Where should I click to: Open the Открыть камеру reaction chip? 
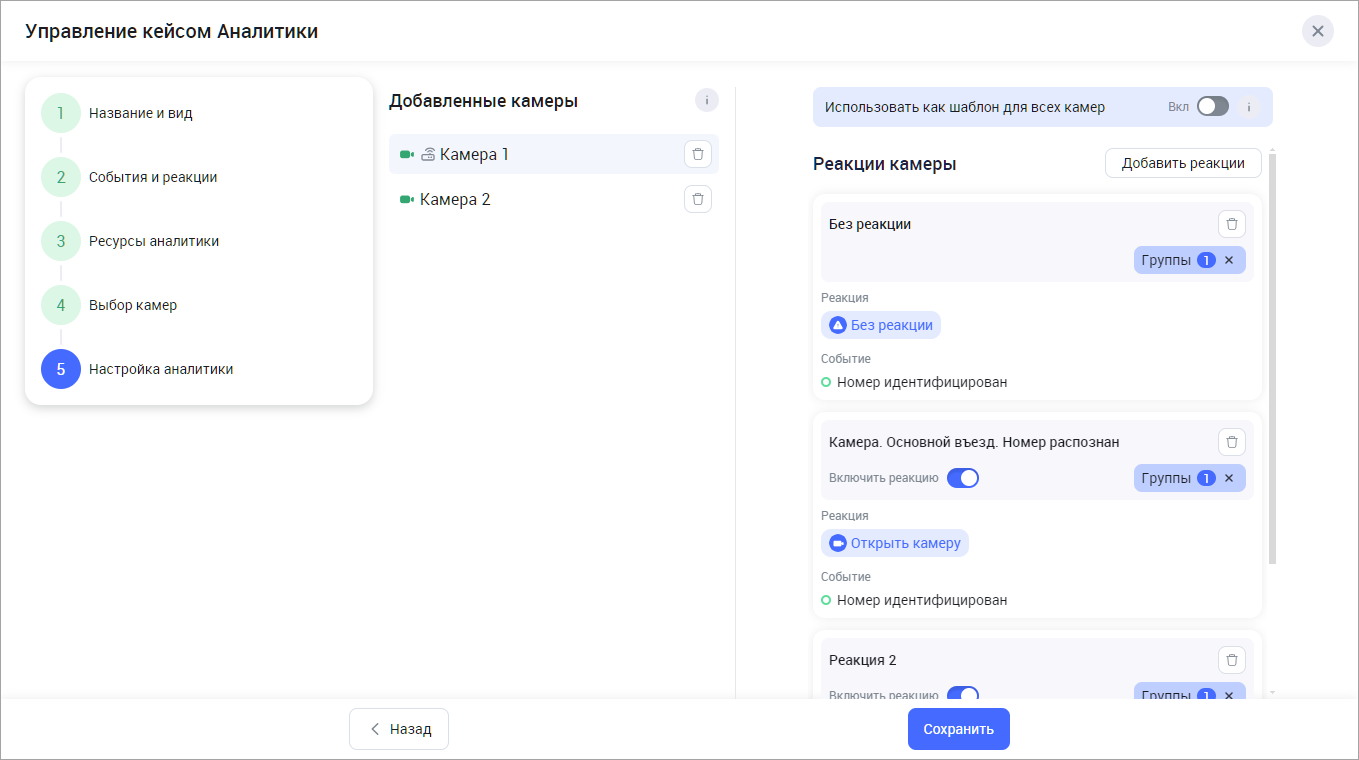pos(895,543)
